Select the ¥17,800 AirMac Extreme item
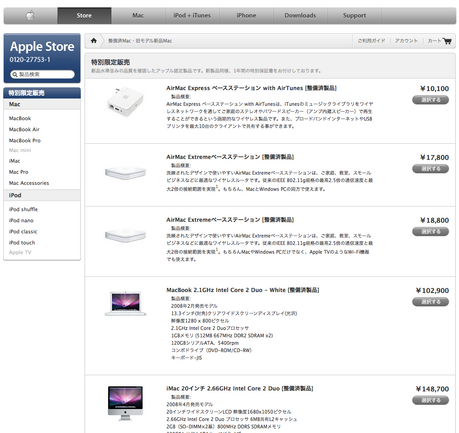 click(430, 169)
